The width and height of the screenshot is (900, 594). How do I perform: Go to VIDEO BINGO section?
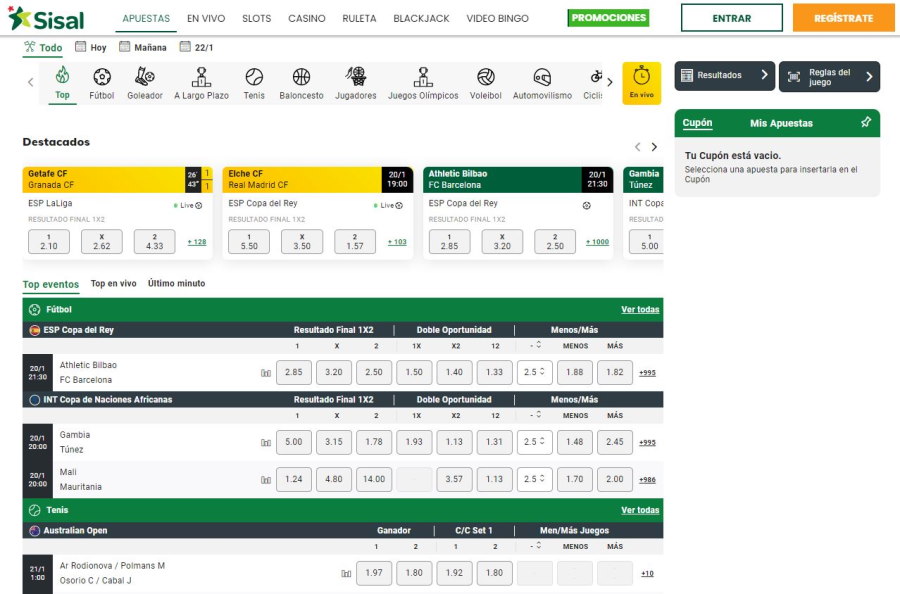(x=498, y=18)
